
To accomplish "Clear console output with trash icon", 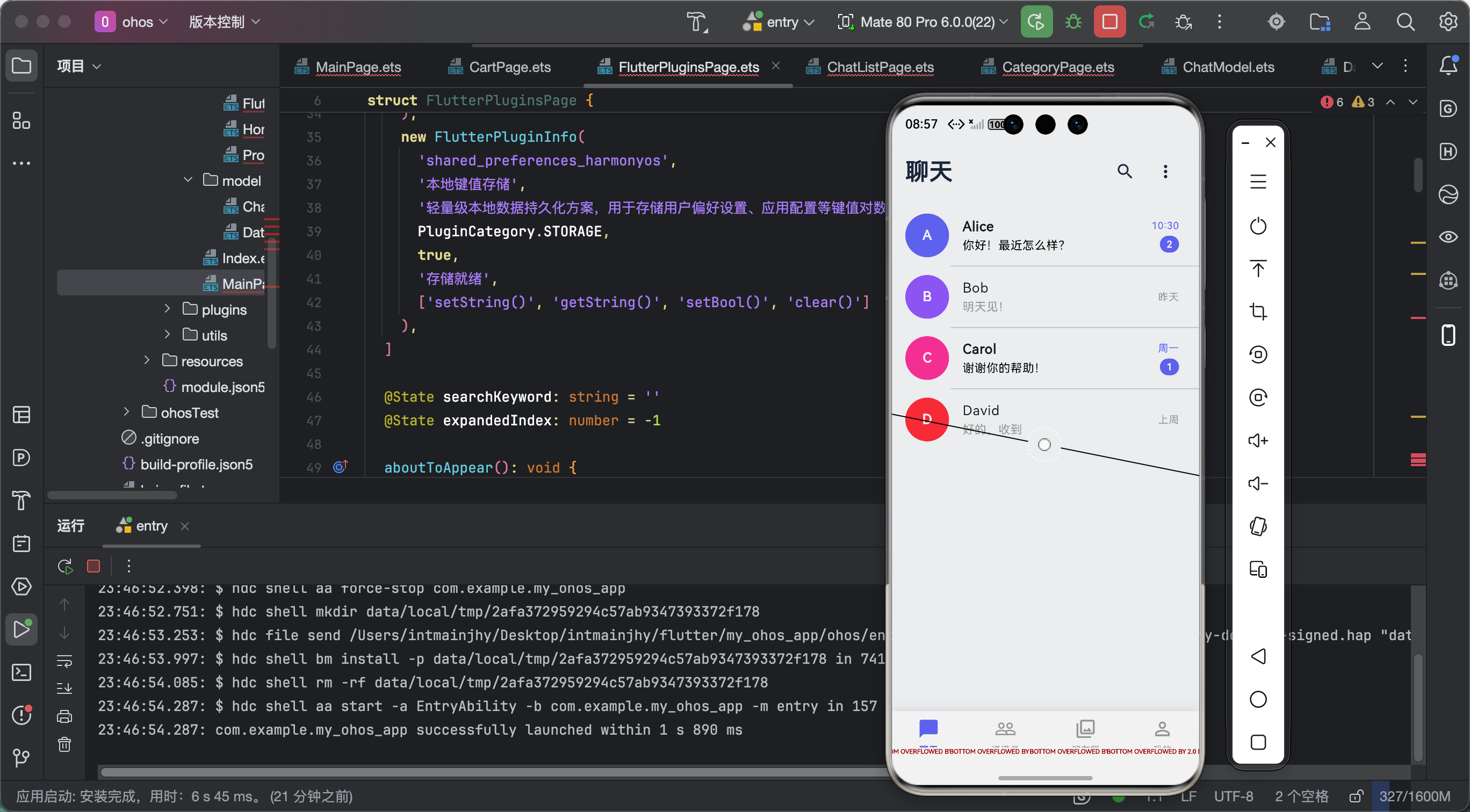I will (64, 744).
